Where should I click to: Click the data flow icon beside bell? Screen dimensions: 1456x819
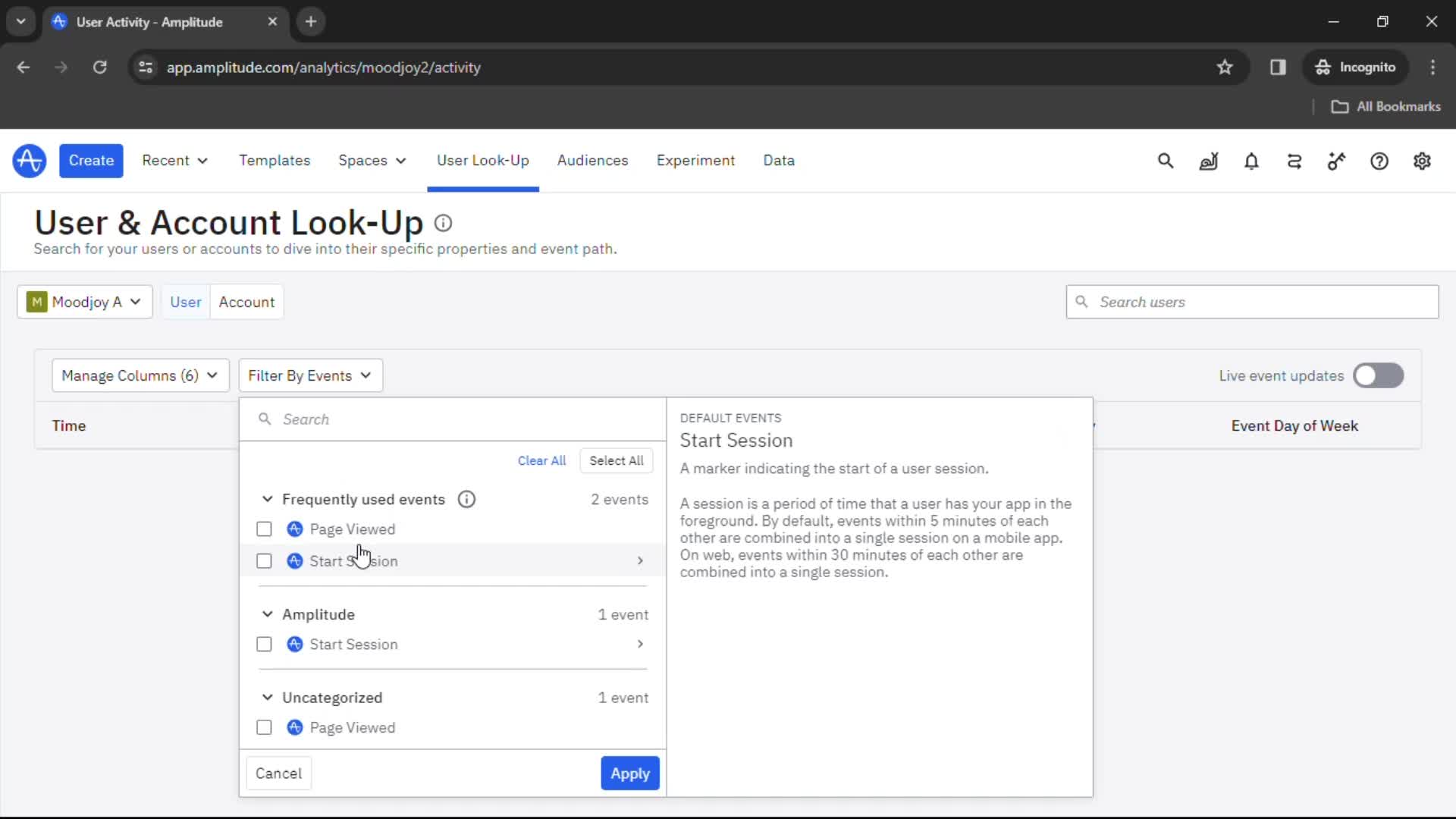1294,161
